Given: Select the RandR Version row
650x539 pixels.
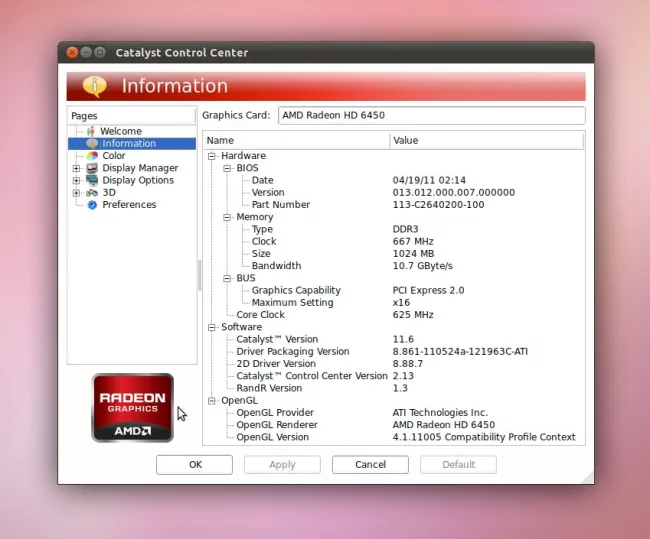Looking at the screenshot, I should point(394,388).
